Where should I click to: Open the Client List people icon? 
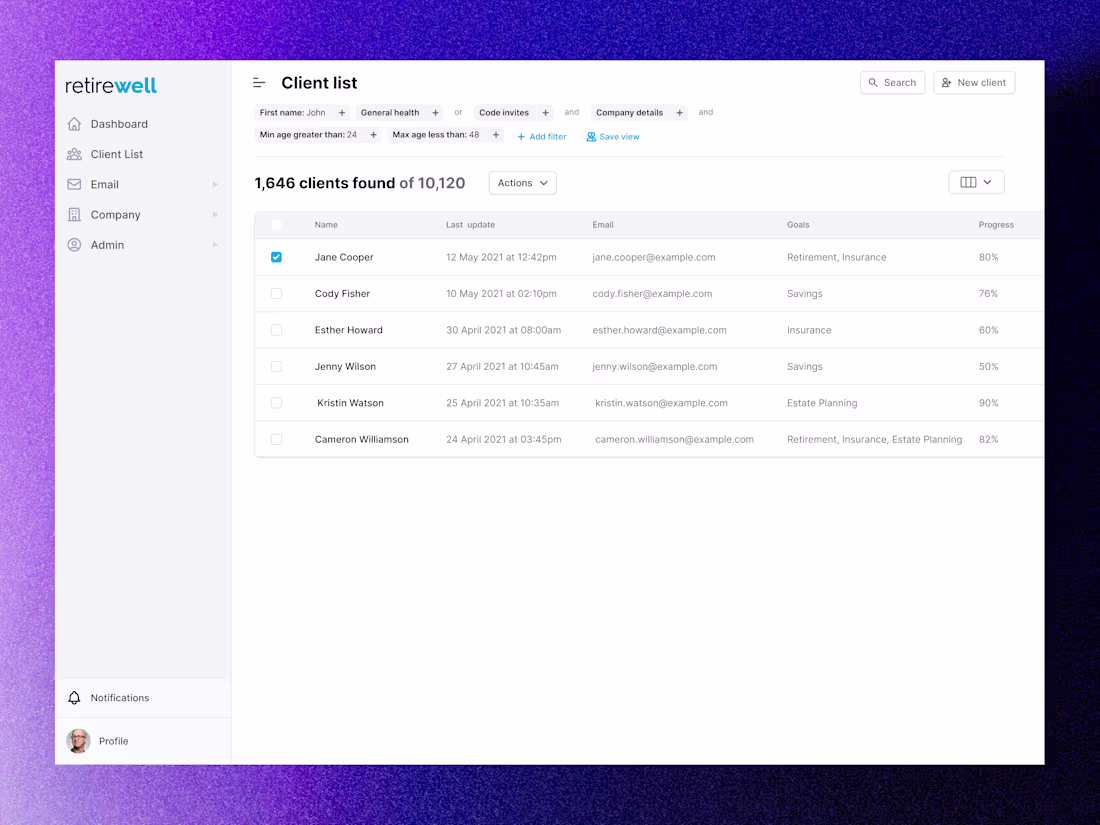pyautogui.click(x=74, y=154)
